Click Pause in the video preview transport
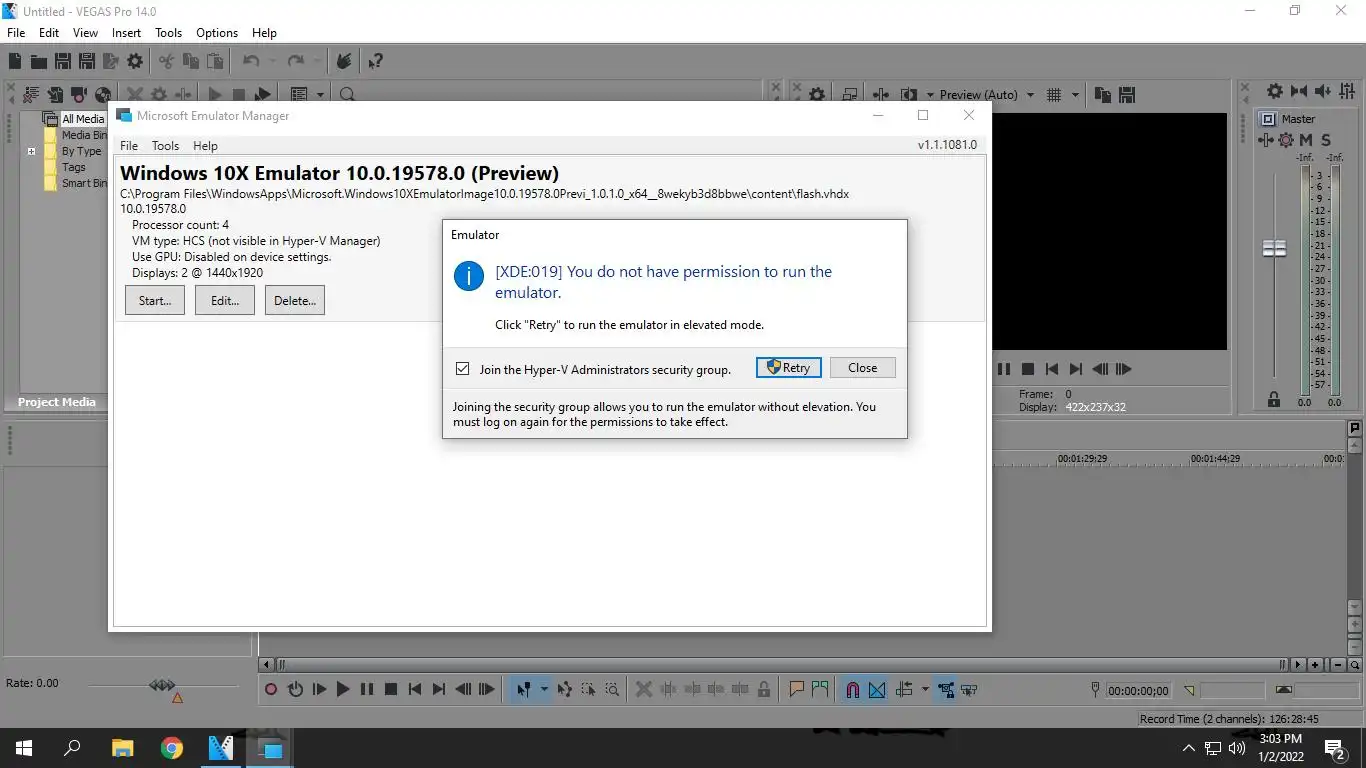1366x768 pixels. coord(1004,369)
